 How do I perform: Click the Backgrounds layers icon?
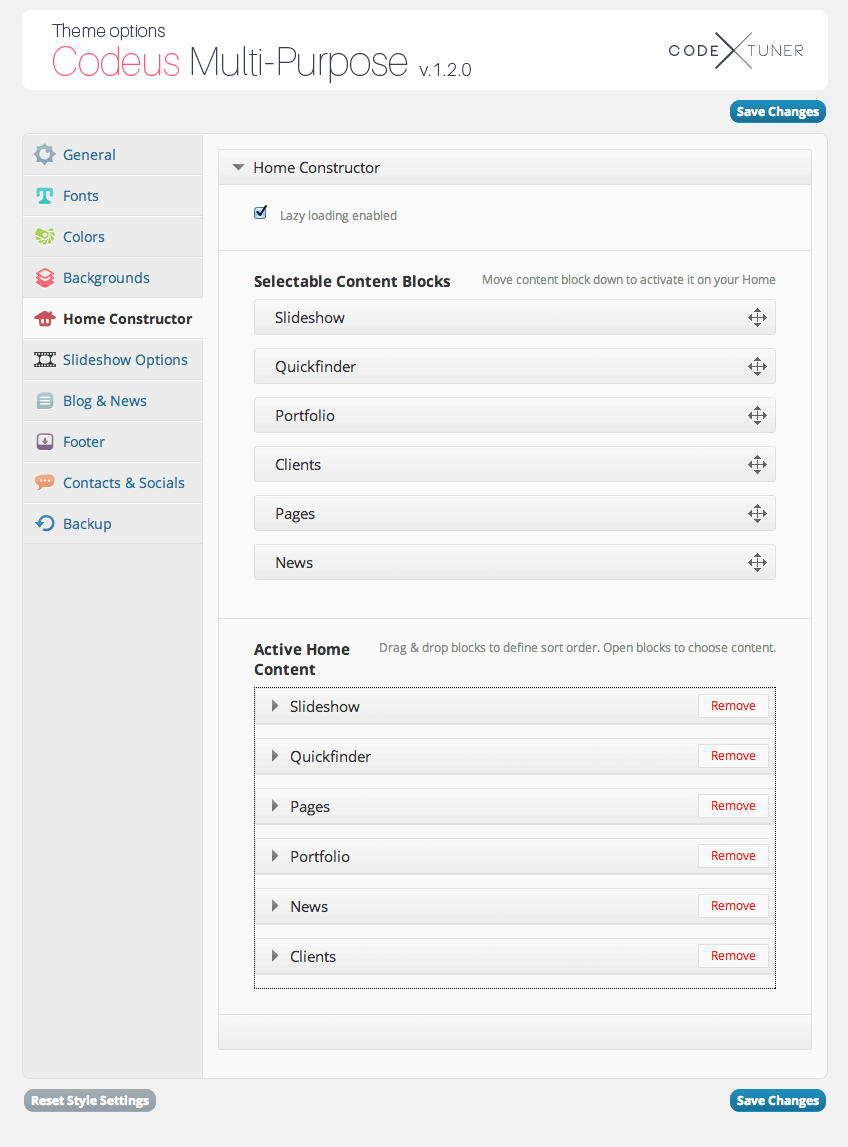tap(45, 277)
